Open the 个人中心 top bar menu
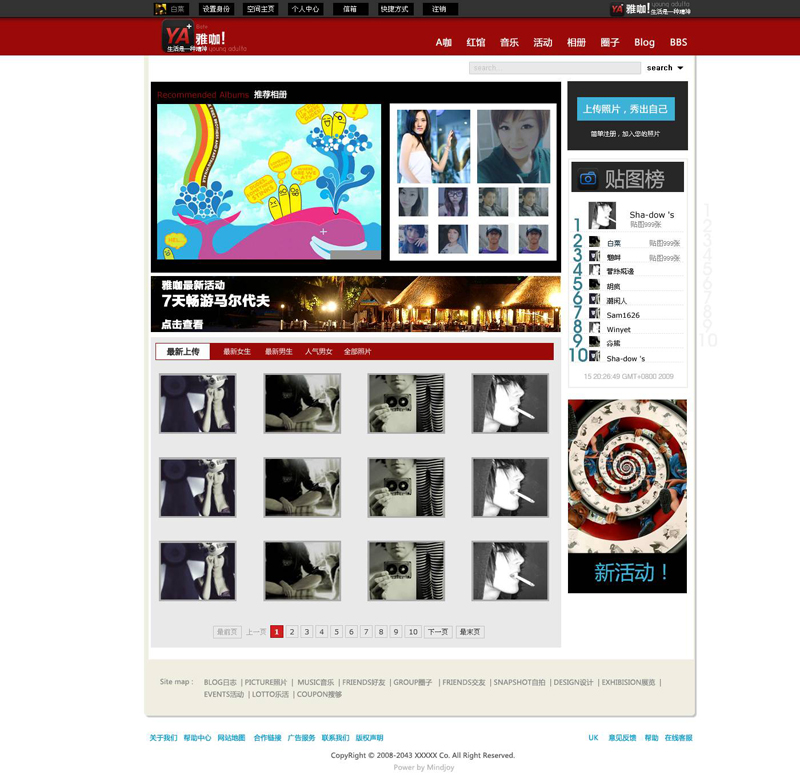800x775 pixels. click(305, 9)
